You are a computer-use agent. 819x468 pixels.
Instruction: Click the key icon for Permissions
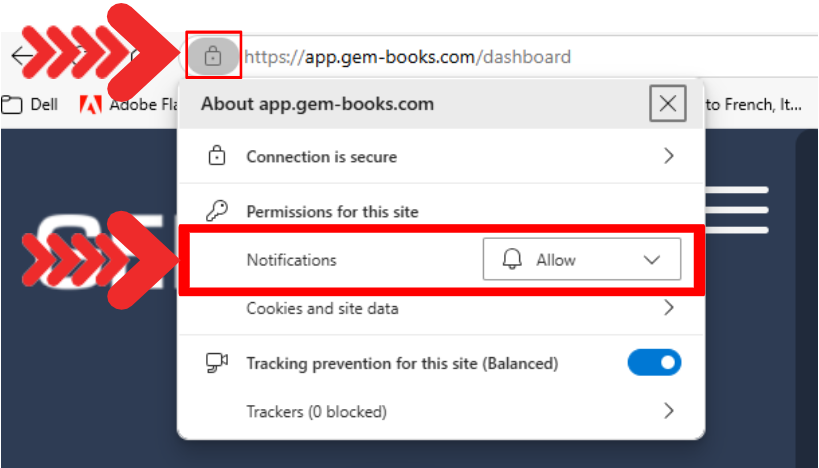coord(216,211)
